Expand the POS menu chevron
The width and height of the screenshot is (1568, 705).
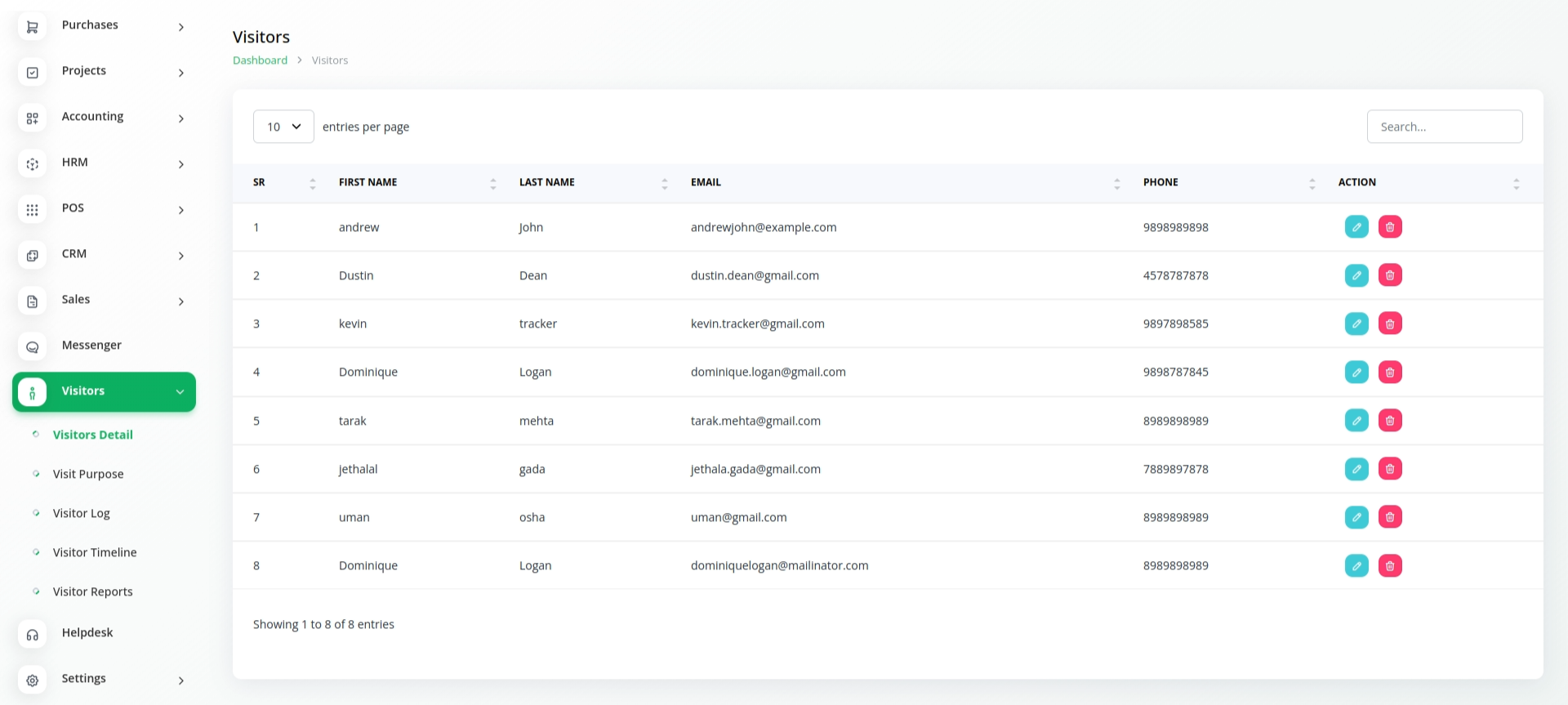181,210
